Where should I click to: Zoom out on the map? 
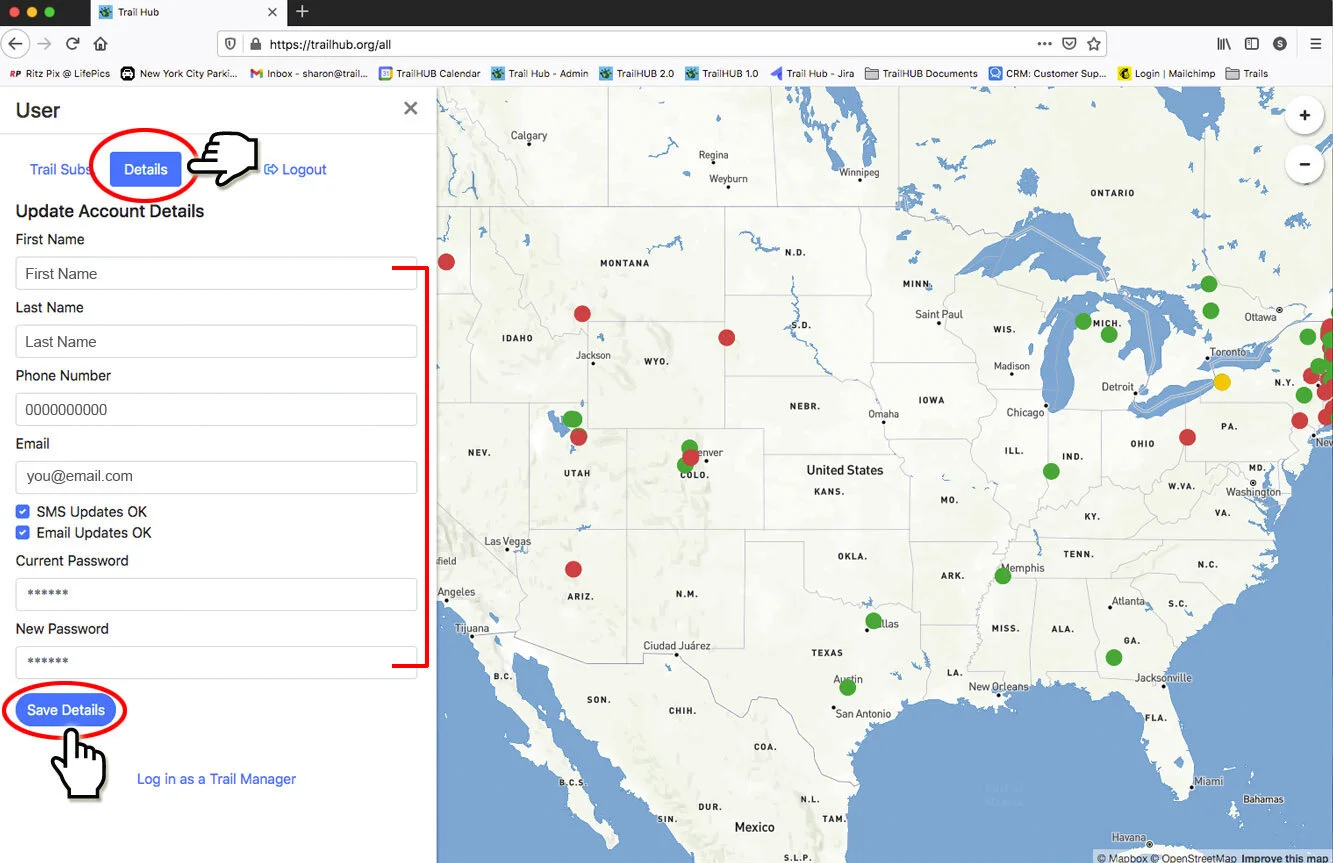tap(1304, 164)
